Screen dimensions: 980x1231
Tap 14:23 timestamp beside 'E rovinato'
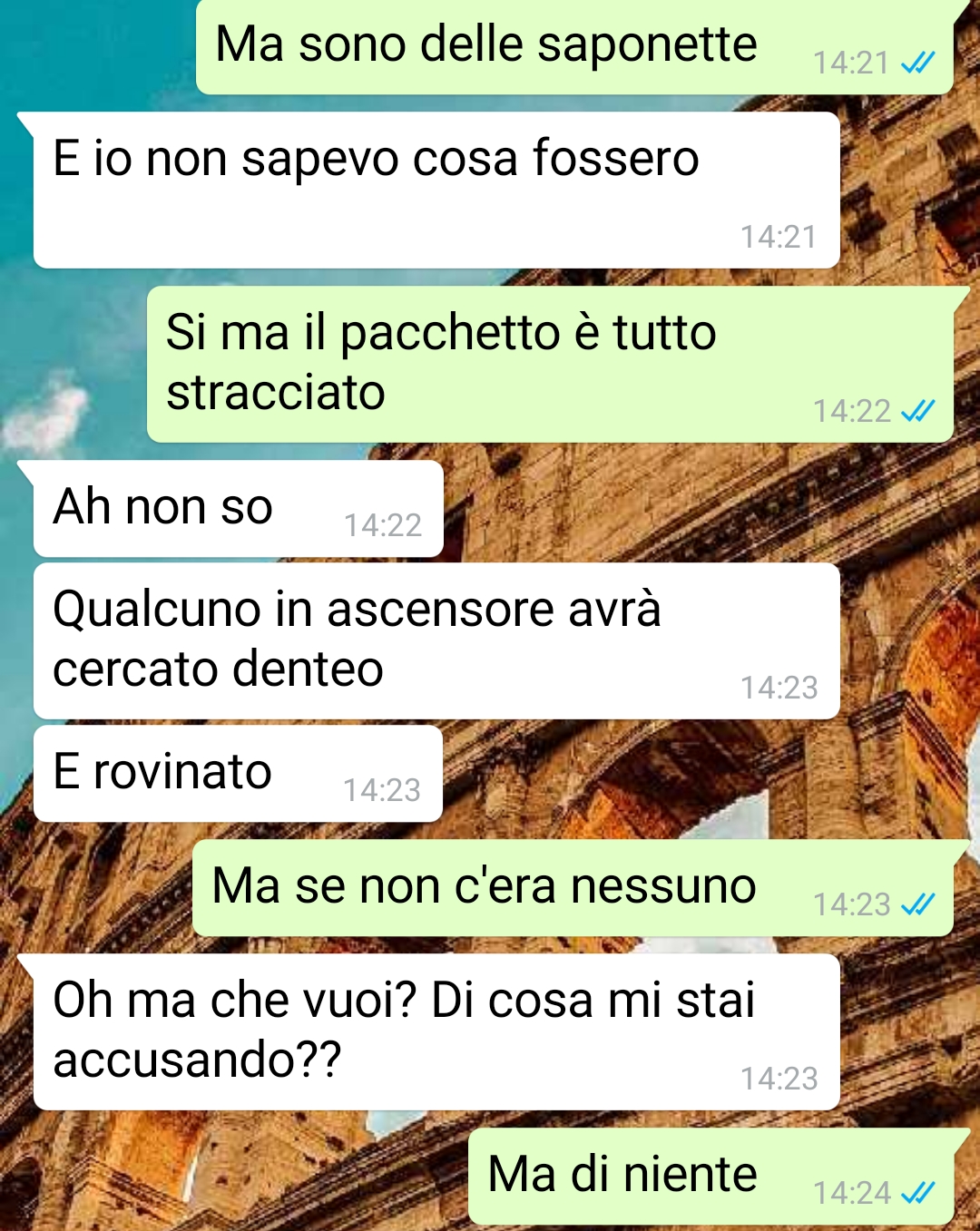pos(382,790)
